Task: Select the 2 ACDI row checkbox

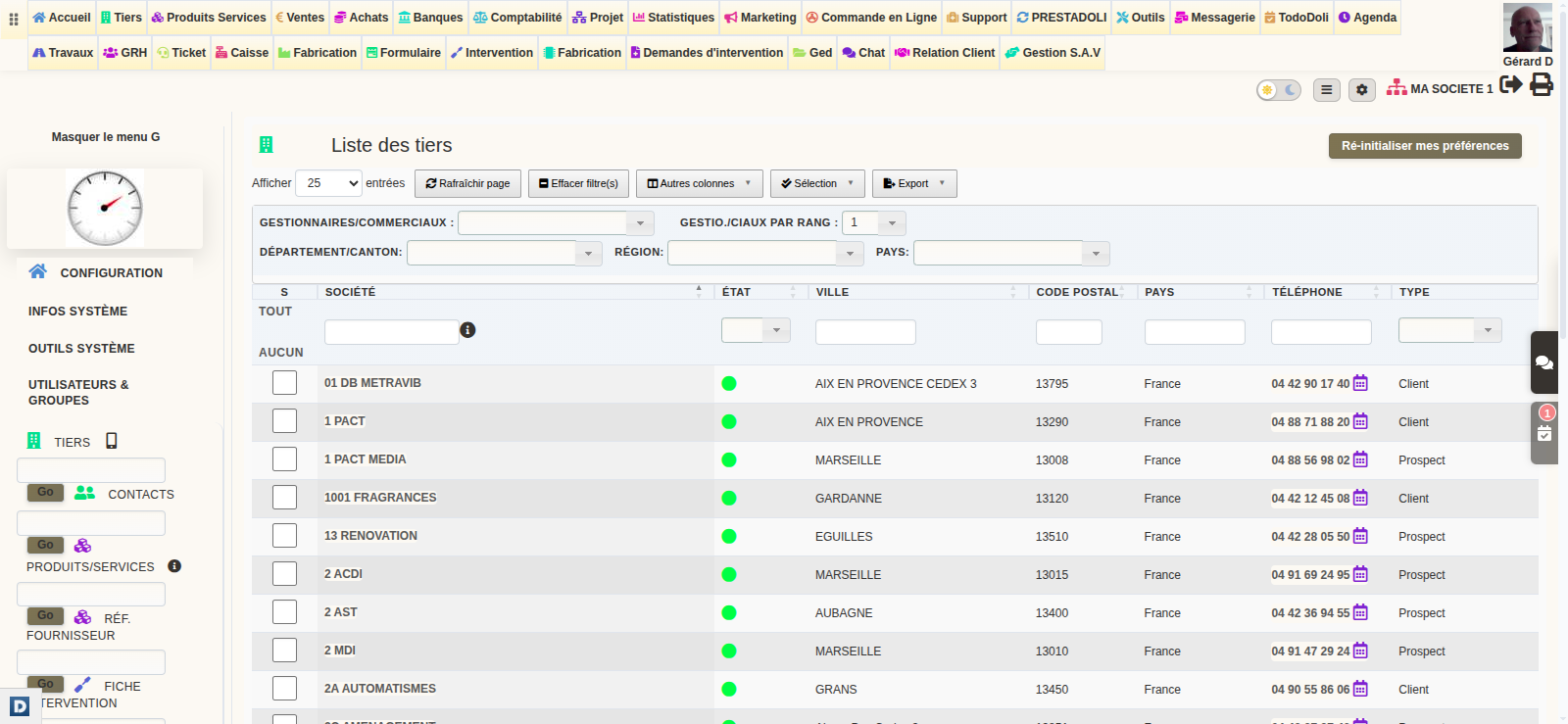Action: point(284,573)
